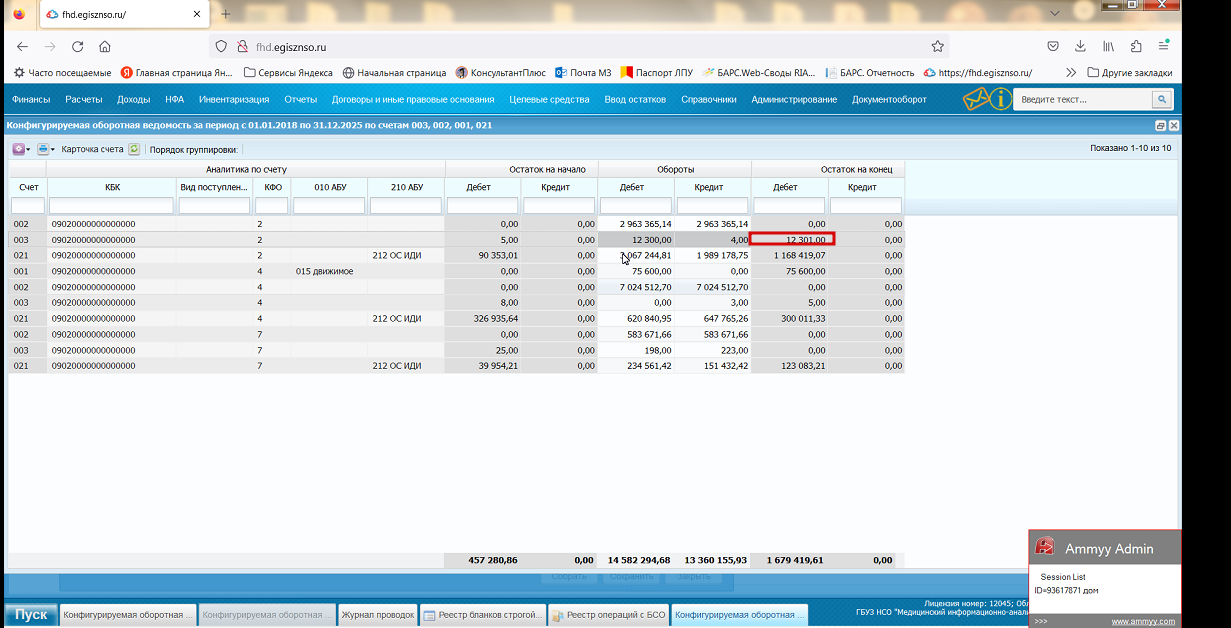Click the Счет column filter field

[28, 206]
